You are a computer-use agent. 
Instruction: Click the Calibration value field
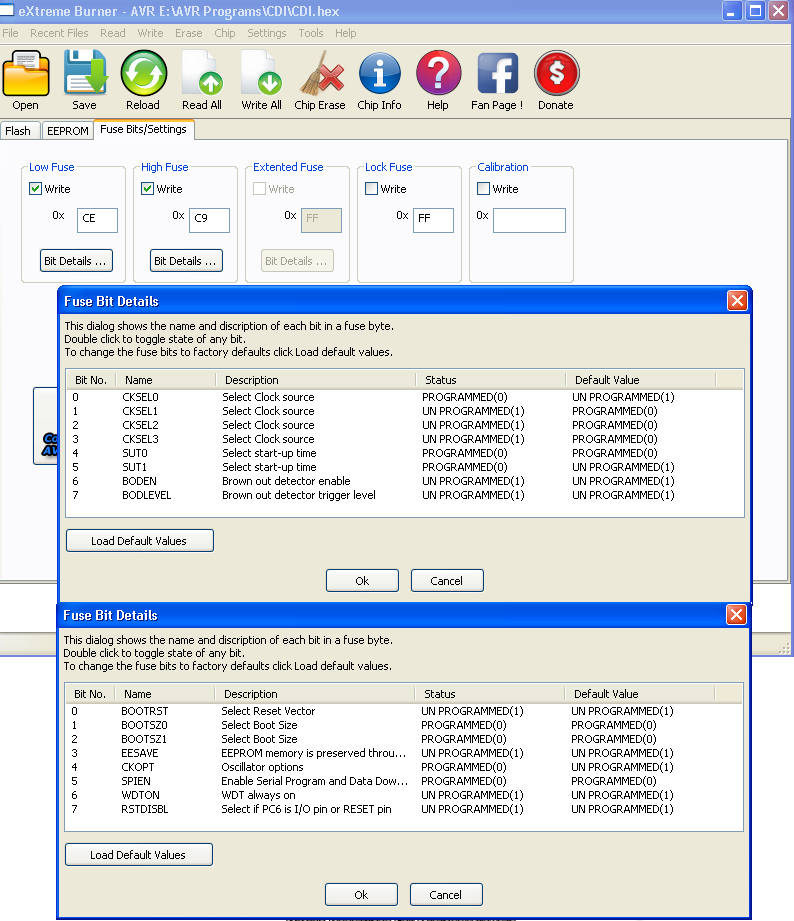tap(529, 220)
